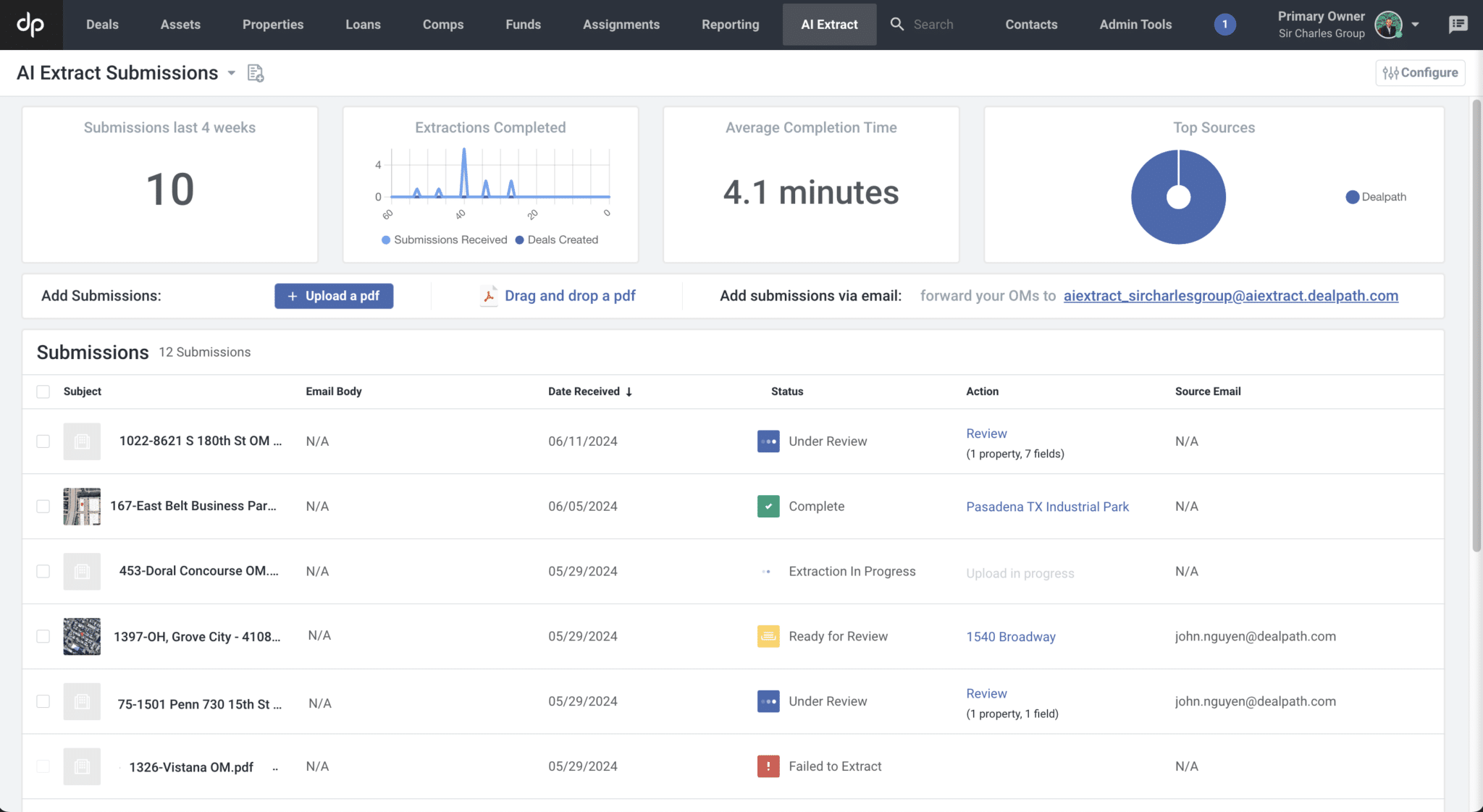Viewport: 1483px width, 812px height.
Task: Open the search magnifier icon
Action: pyautogui.click(x=896, y=25)
